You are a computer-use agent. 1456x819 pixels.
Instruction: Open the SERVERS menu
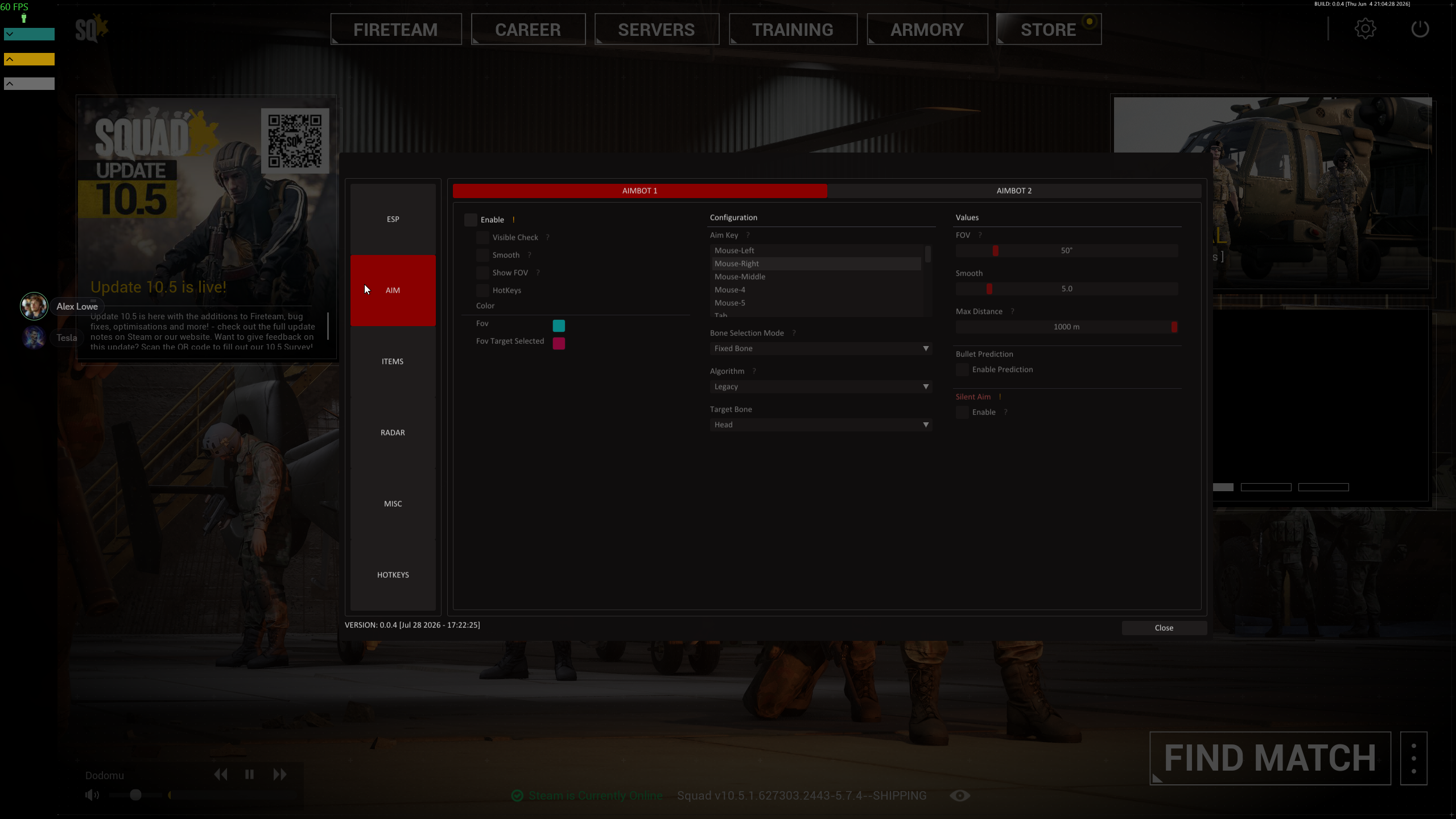click(x=657, y=29)
